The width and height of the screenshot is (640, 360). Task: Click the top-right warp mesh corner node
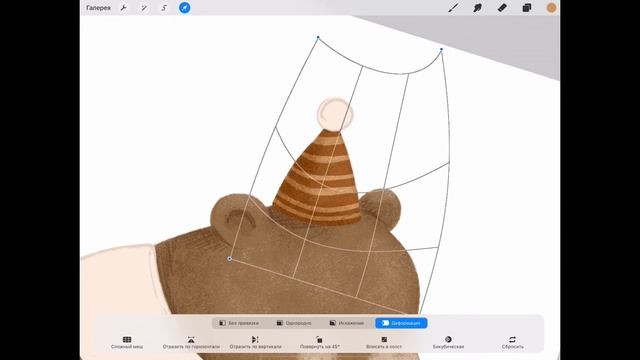(x=441, y=49)
